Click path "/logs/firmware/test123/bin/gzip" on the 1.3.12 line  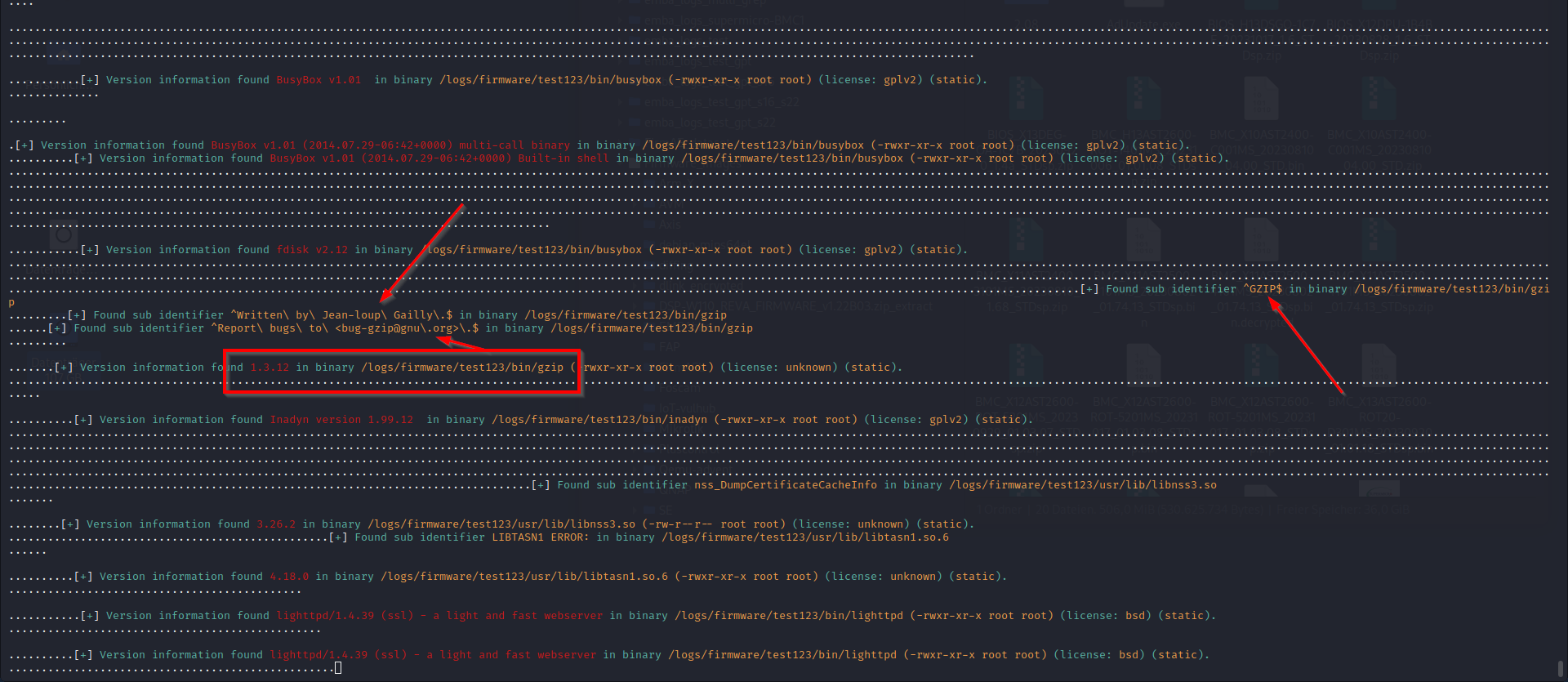click(462, 368)
